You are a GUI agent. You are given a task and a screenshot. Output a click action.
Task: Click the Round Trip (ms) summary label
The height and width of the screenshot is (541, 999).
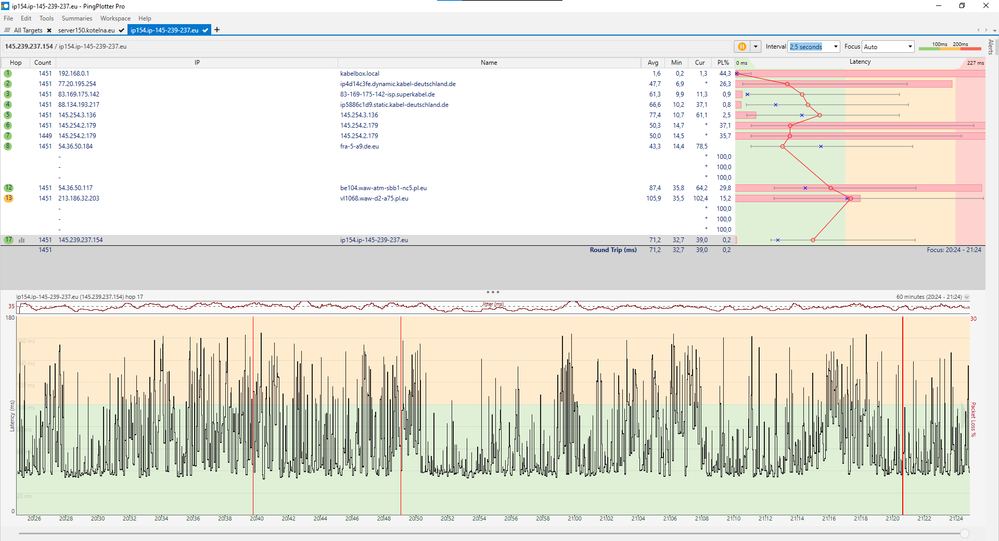(x=613, y=250)
